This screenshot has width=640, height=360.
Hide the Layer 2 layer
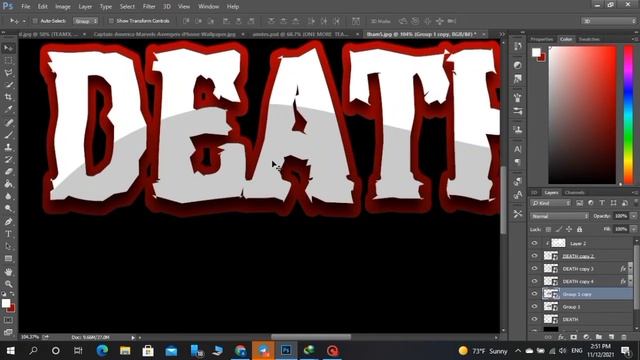tap(534, 243)
